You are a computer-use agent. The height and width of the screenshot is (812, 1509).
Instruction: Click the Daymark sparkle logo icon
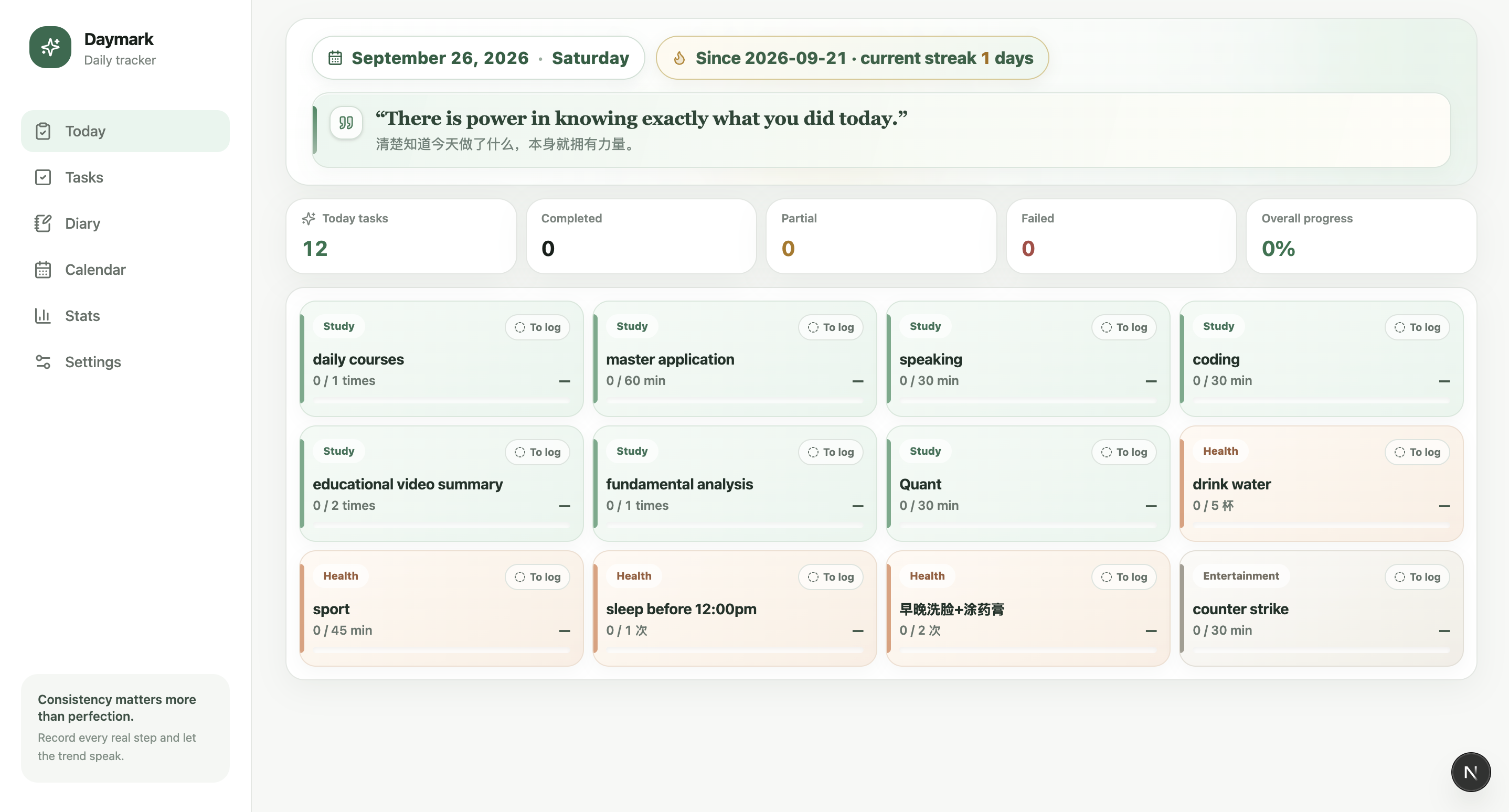click(50, 47)
